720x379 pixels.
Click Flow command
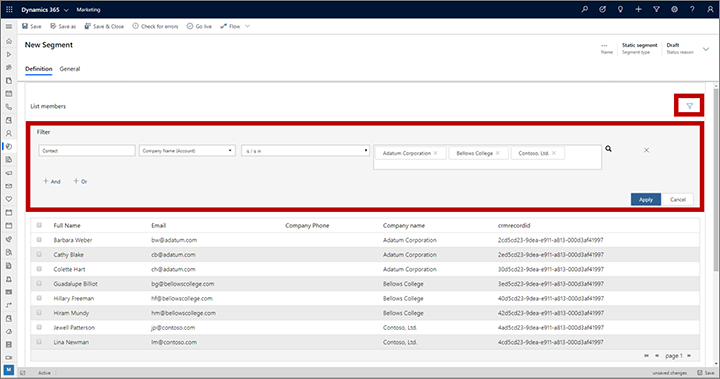pyautogui.click(x=231, y=26)
